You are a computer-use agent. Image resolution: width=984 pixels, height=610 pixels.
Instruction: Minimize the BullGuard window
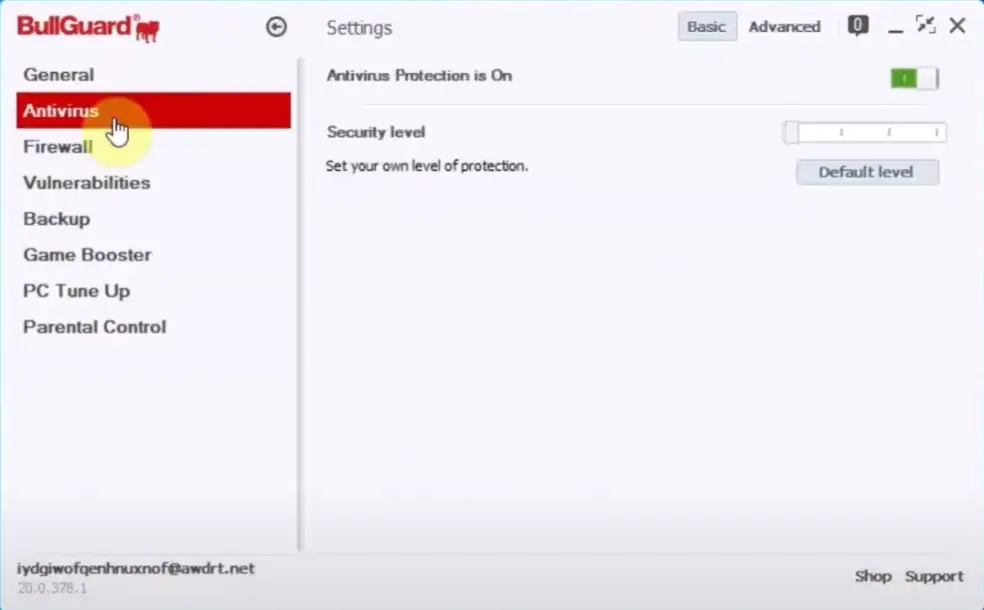pos(895,27)
